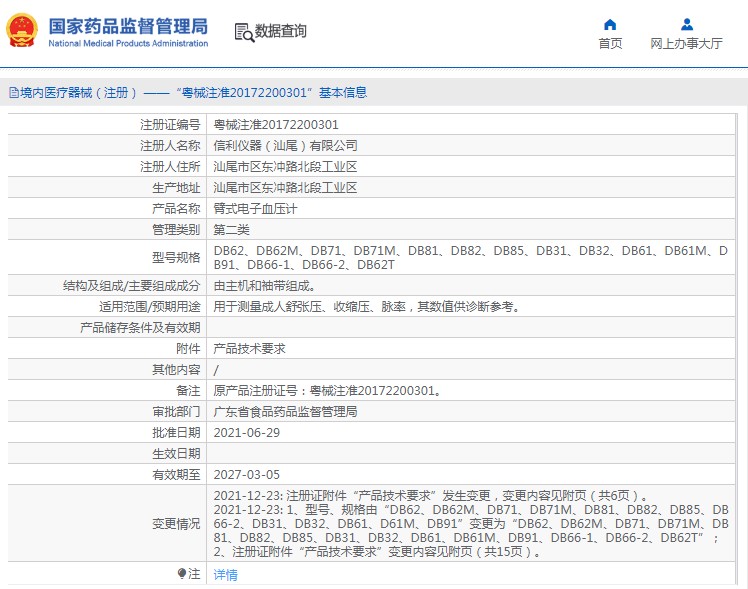
Task: Click the home house icon
Action: [610, 24]
